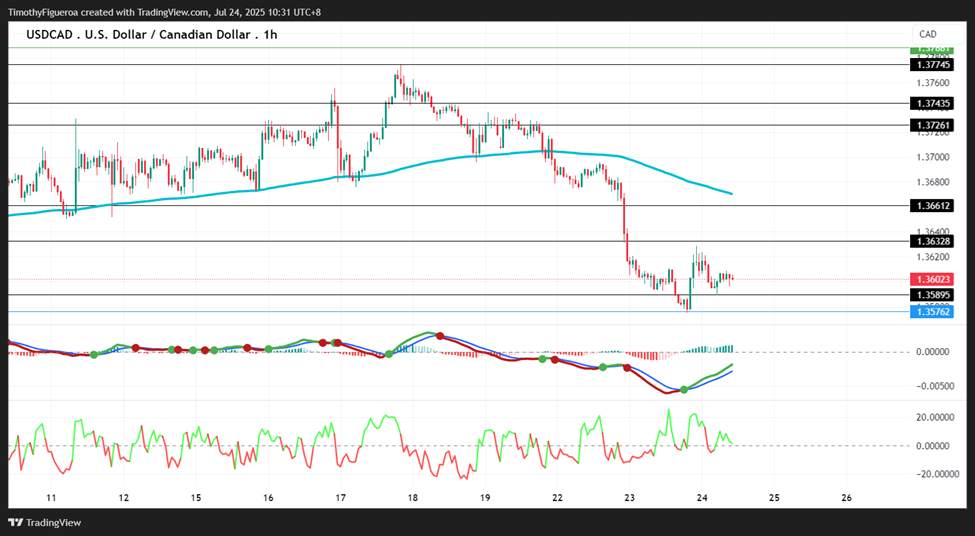Click date label 25 on the time axis
Screen dimensions: 975x536
pyautogui.click(x=774, y=498)
